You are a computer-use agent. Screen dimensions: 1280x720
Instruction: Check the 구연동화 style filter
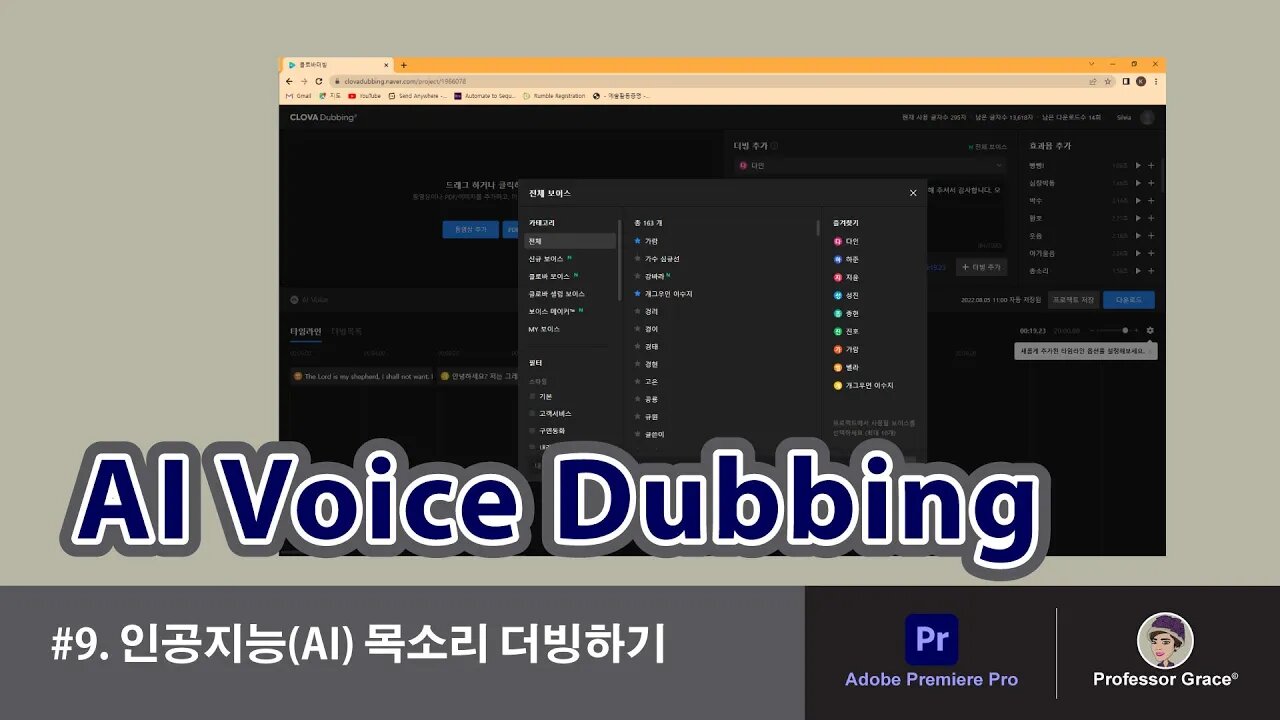[532, 431]
